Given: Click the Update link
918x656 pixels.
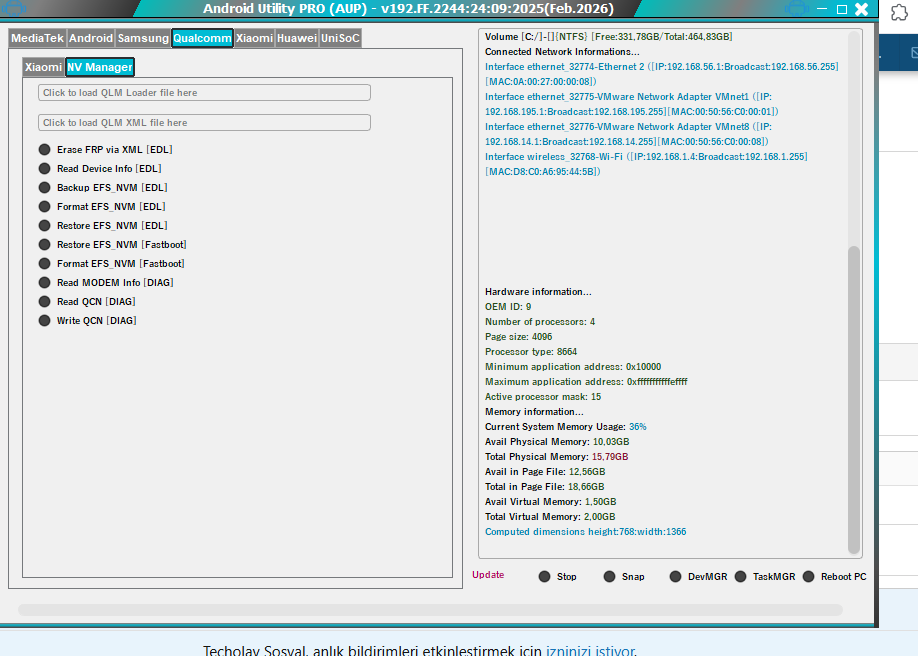Looking at the screenshot, I should pos(488,575).
